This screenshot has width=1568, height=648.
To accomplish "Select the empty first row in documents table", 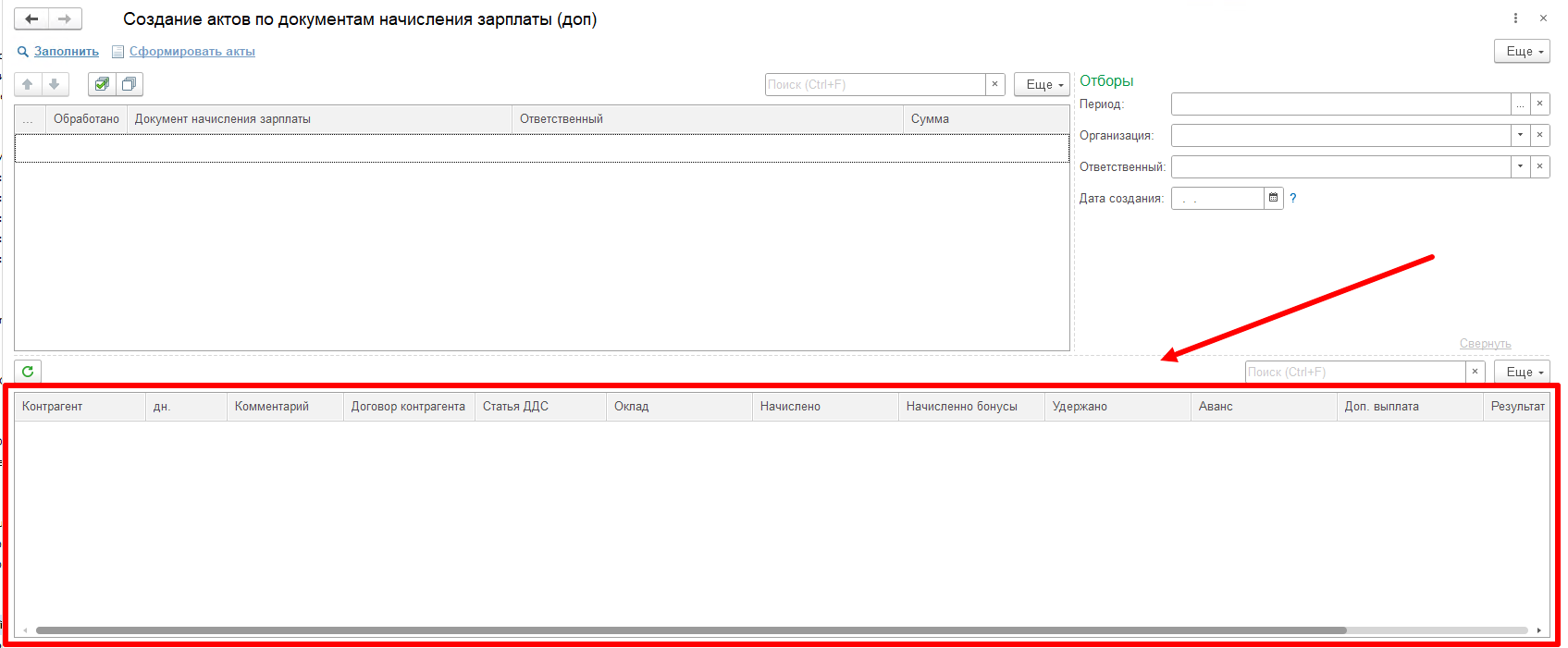I will (542, 149).
